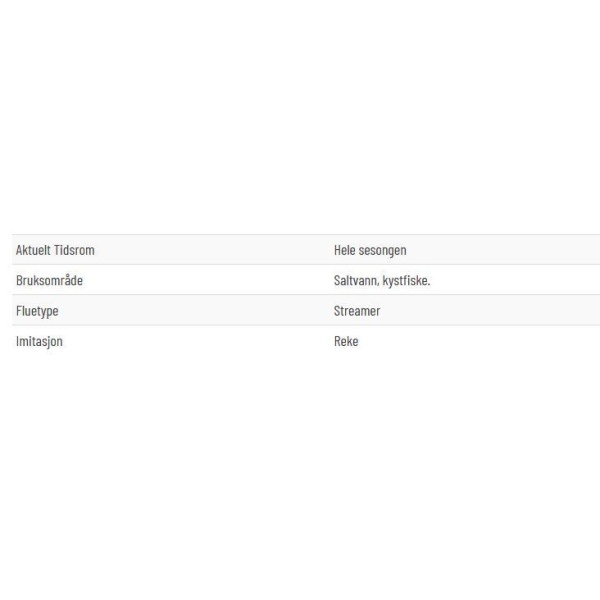
Task: Click the 'Reke' imitation value
Action: tap(345, 341)
